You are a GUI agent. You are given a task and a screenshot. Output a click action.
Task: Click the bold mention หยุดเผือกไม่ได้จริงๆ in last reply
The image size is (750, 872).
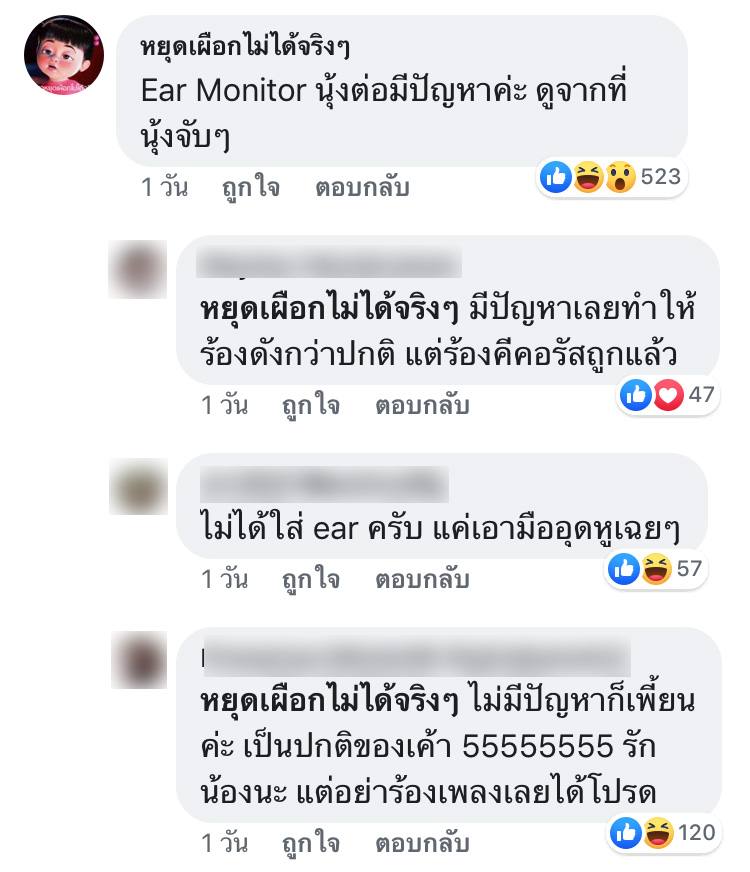(x=329, y=699)
